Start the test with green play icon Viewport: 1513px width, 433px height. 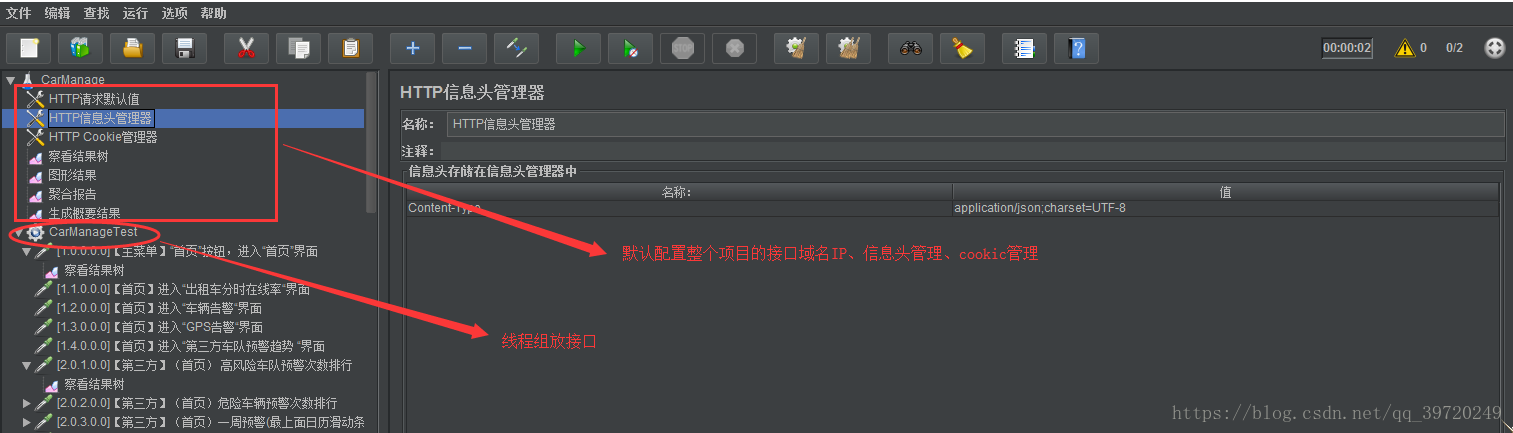[577, 47]
